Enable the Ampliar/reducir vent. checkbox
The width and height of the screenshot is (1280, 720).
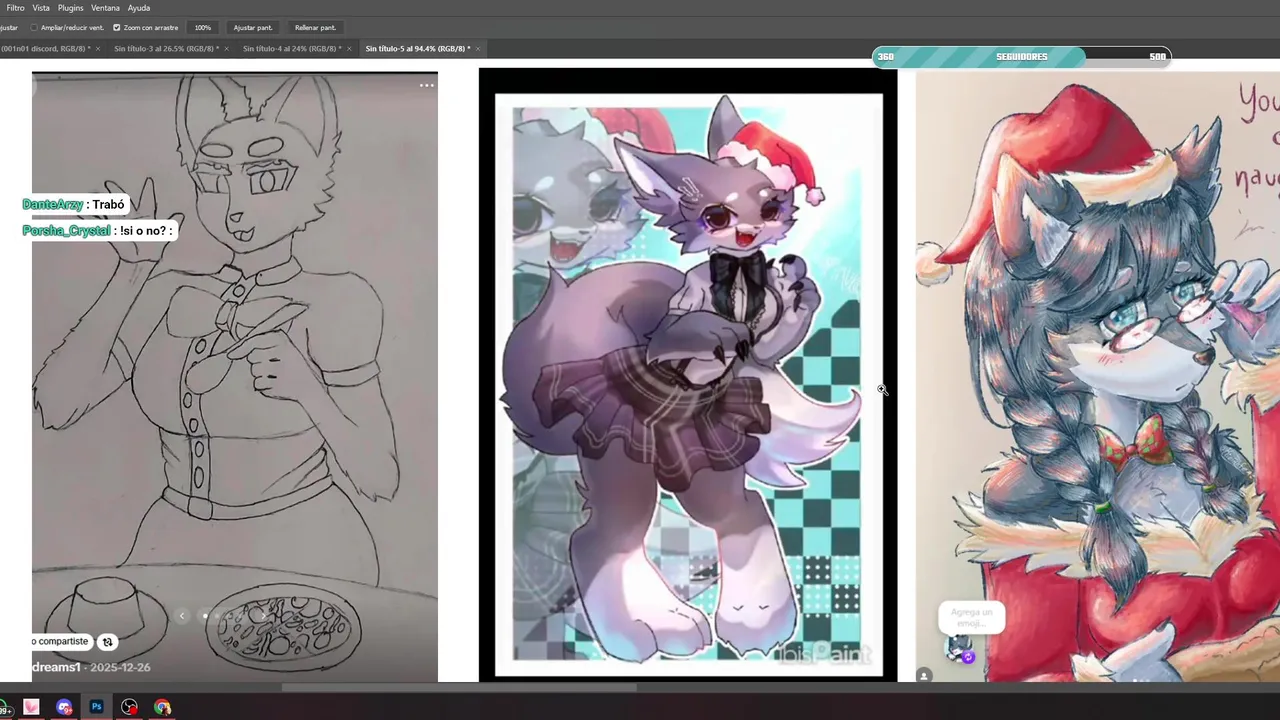click(34, 28)
